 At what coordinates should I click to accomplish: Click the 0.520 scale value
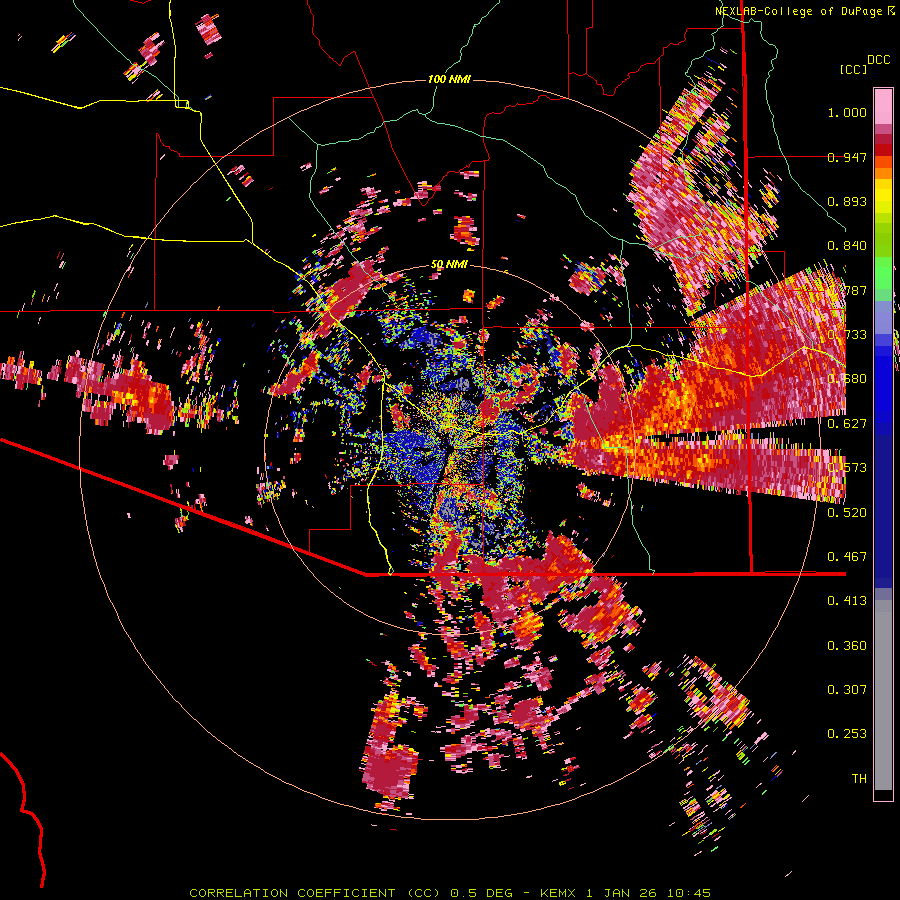point(847,513)
